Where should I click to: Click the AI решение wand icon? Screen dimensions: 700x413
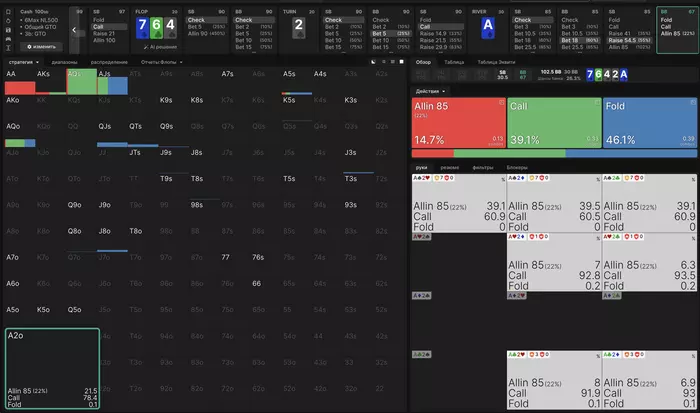[x=146, y=47]
